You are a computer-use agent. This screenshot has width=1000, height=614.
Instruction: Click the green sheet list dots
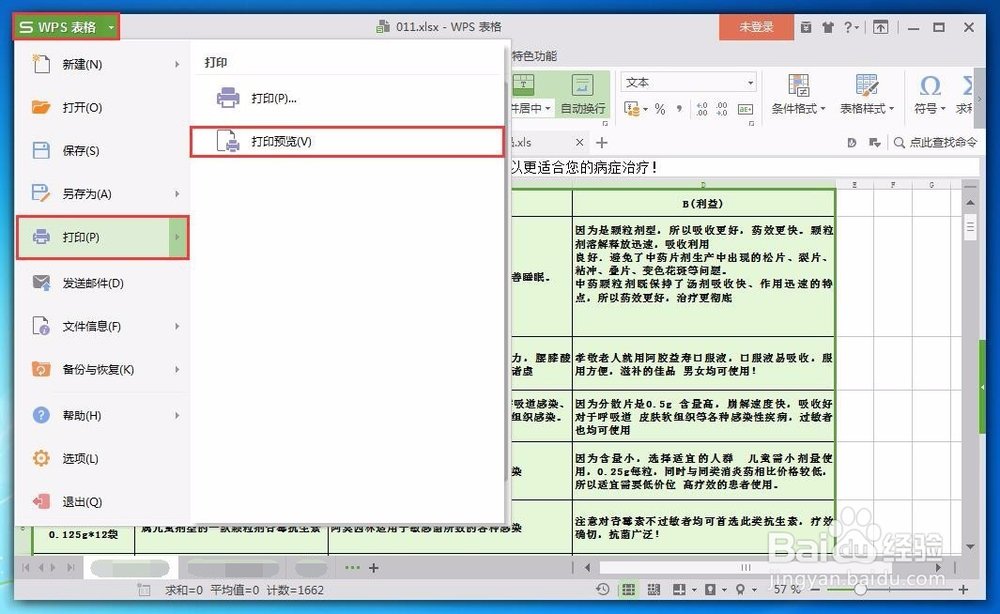(x=352, y=567)
